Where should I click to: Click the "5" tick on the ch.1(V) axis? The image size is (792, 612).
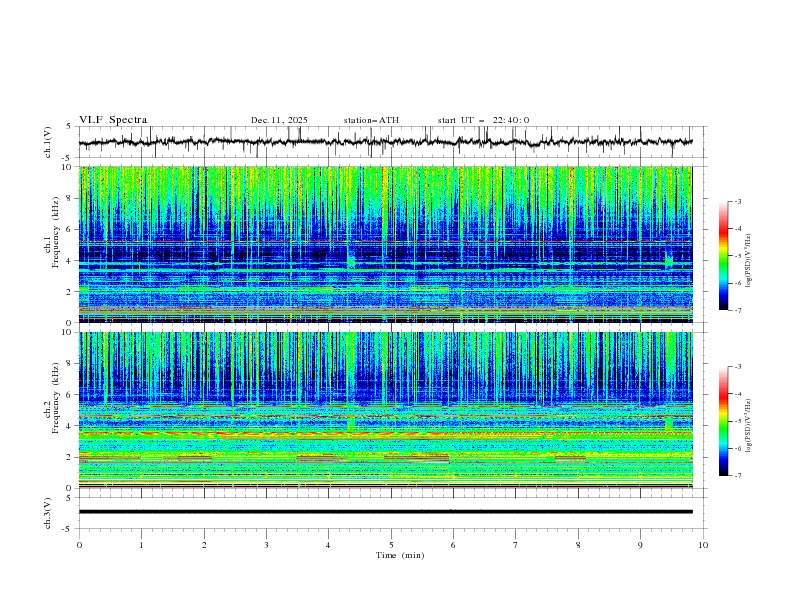pyautogui.click(x=69, y=127)
